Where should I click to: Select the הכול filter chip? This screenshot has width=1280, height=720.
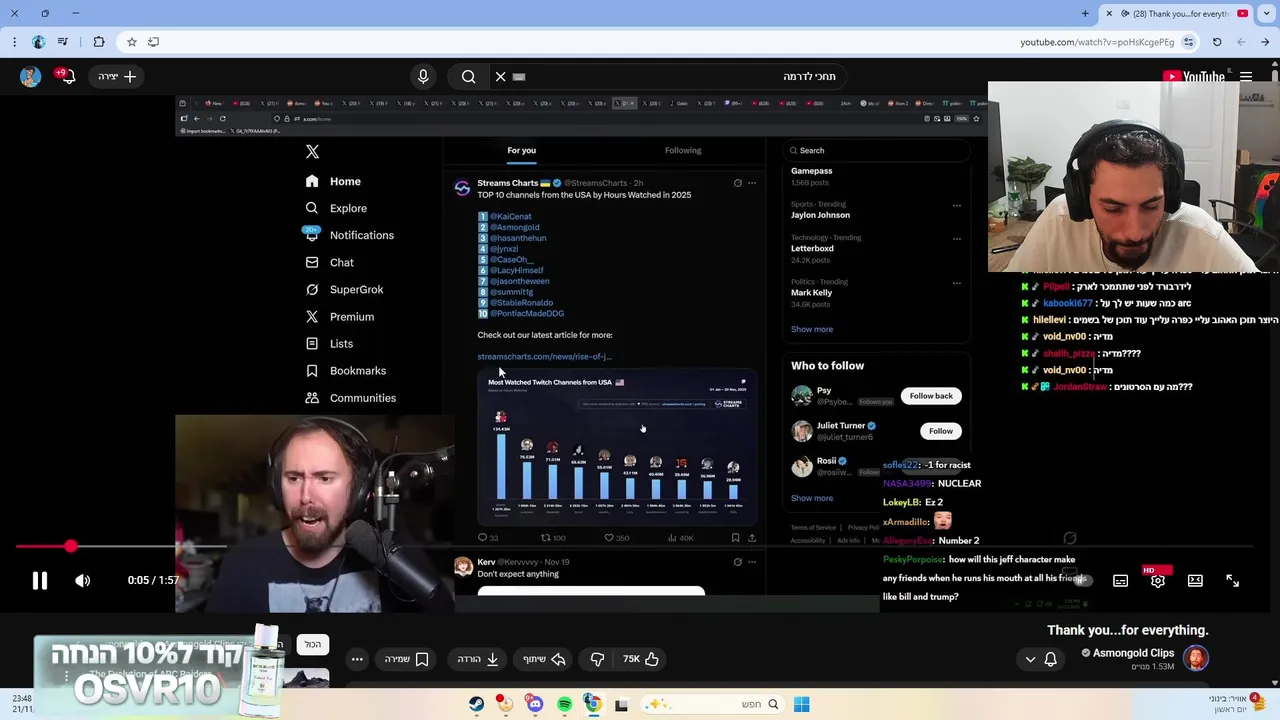point(313,644)
